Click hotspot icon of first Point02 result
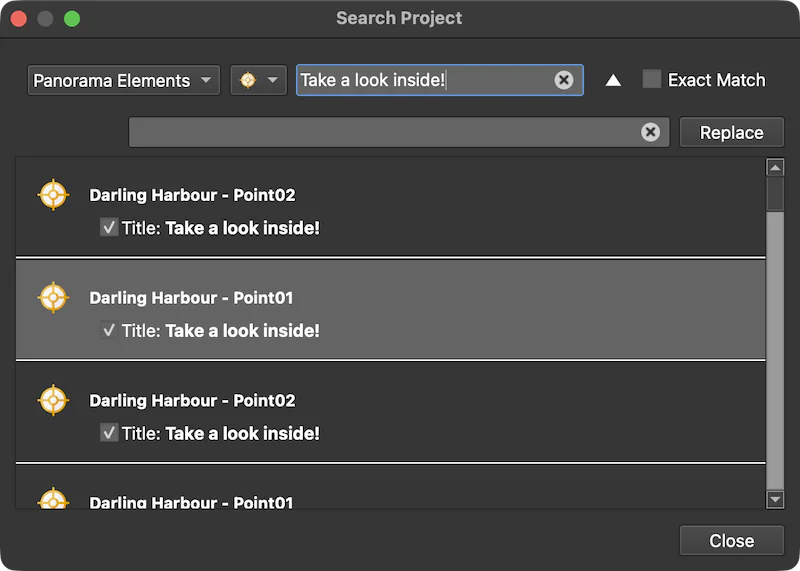800x571 pixels. pos(53,194)
